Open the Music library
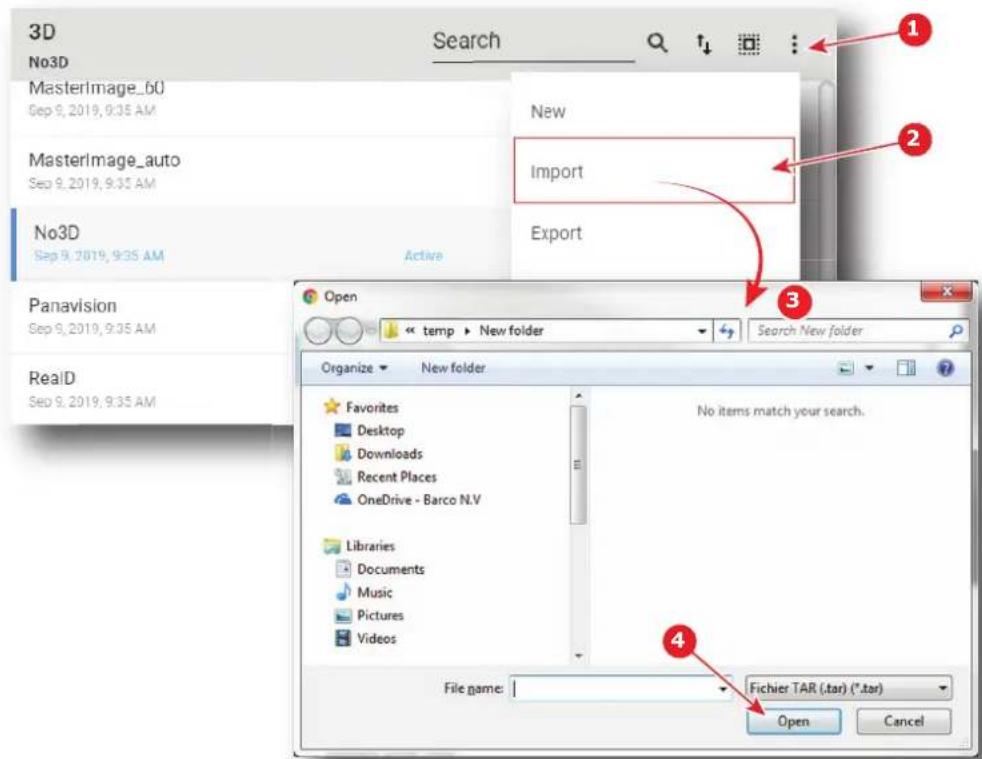Viewport: 982px width, 759px height. pos(364,592)
